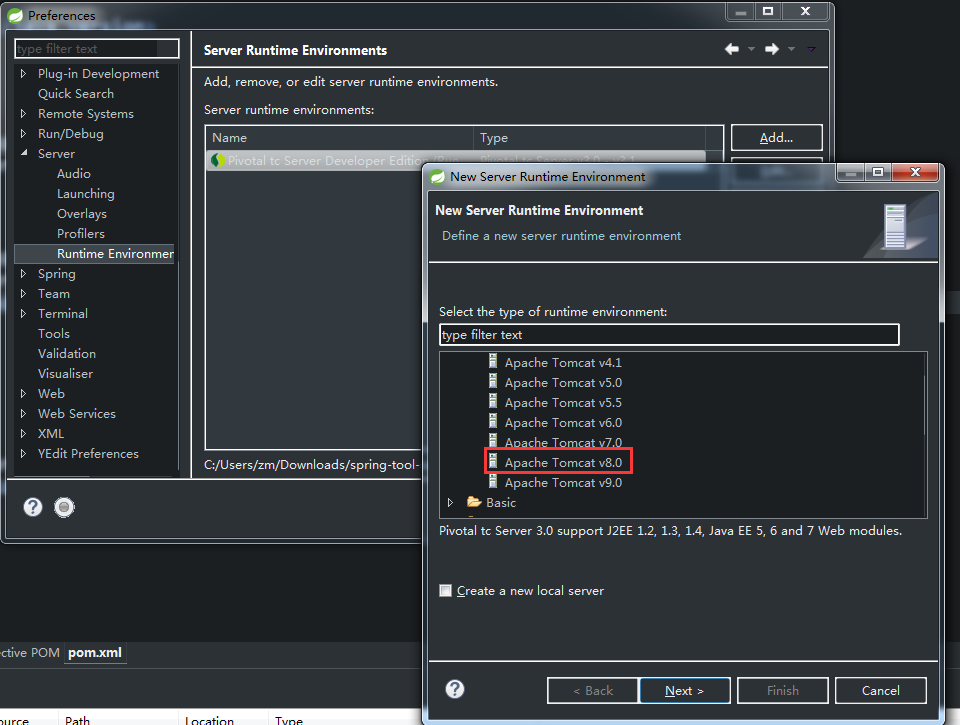The width and height of the screenshot is (960, 725).
Task: Click the Preferences record/import preferences icon
Action: (64, 507)
